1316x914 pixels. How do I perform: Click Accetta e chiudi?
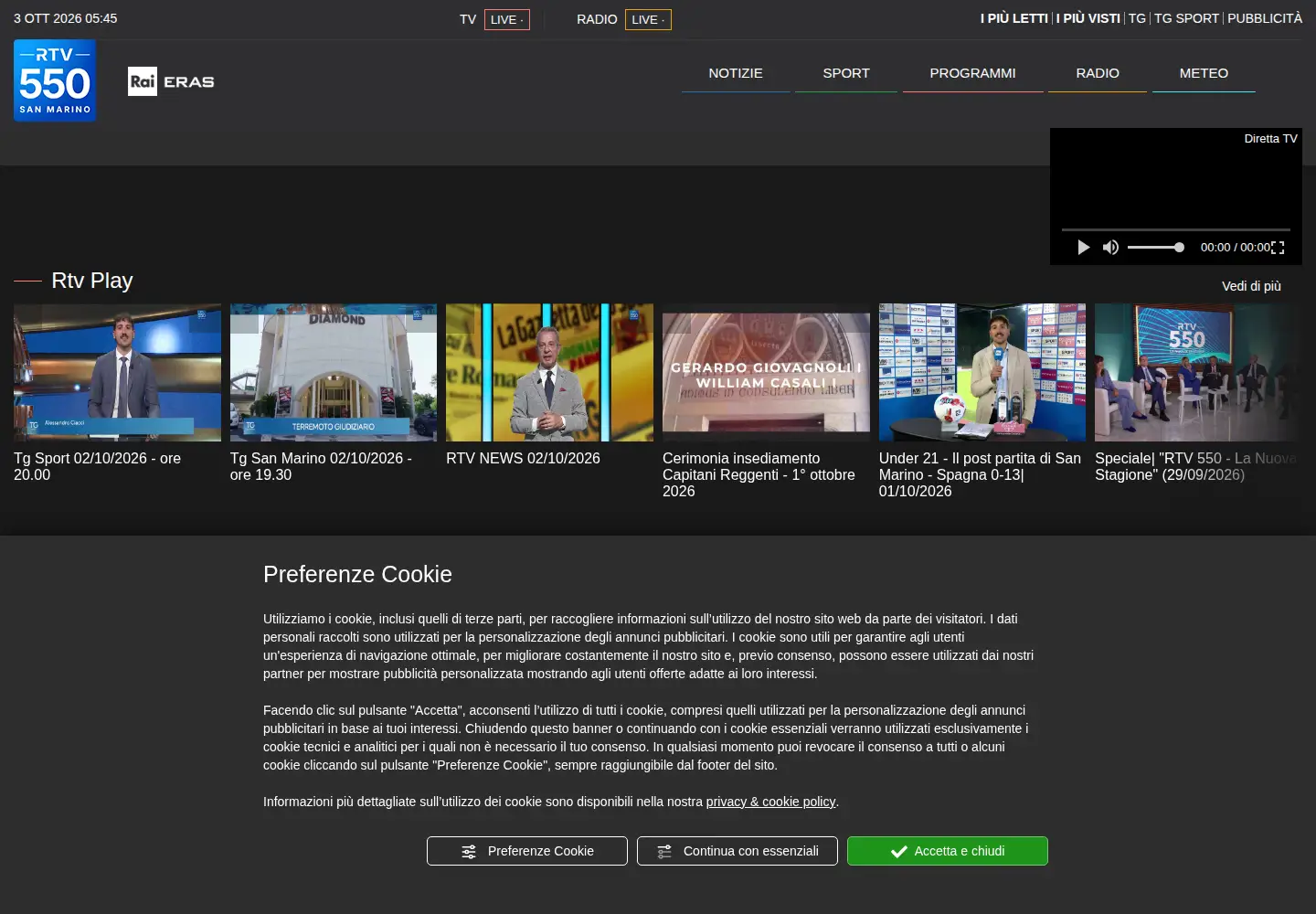click(x=948, y=851)
